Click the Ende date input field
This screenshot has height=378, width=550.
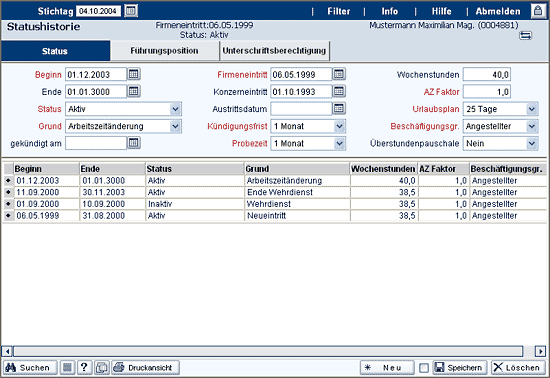pos(96,92)
